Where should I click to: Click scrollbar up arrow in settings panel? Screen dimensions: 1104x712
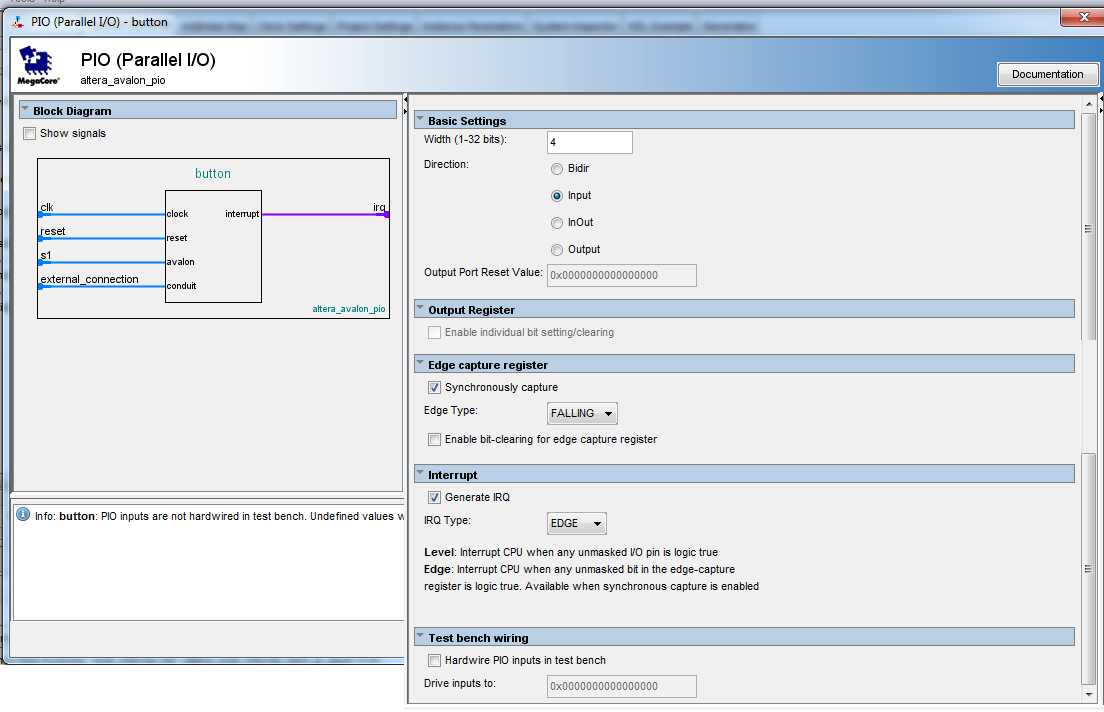point(1089,104)
